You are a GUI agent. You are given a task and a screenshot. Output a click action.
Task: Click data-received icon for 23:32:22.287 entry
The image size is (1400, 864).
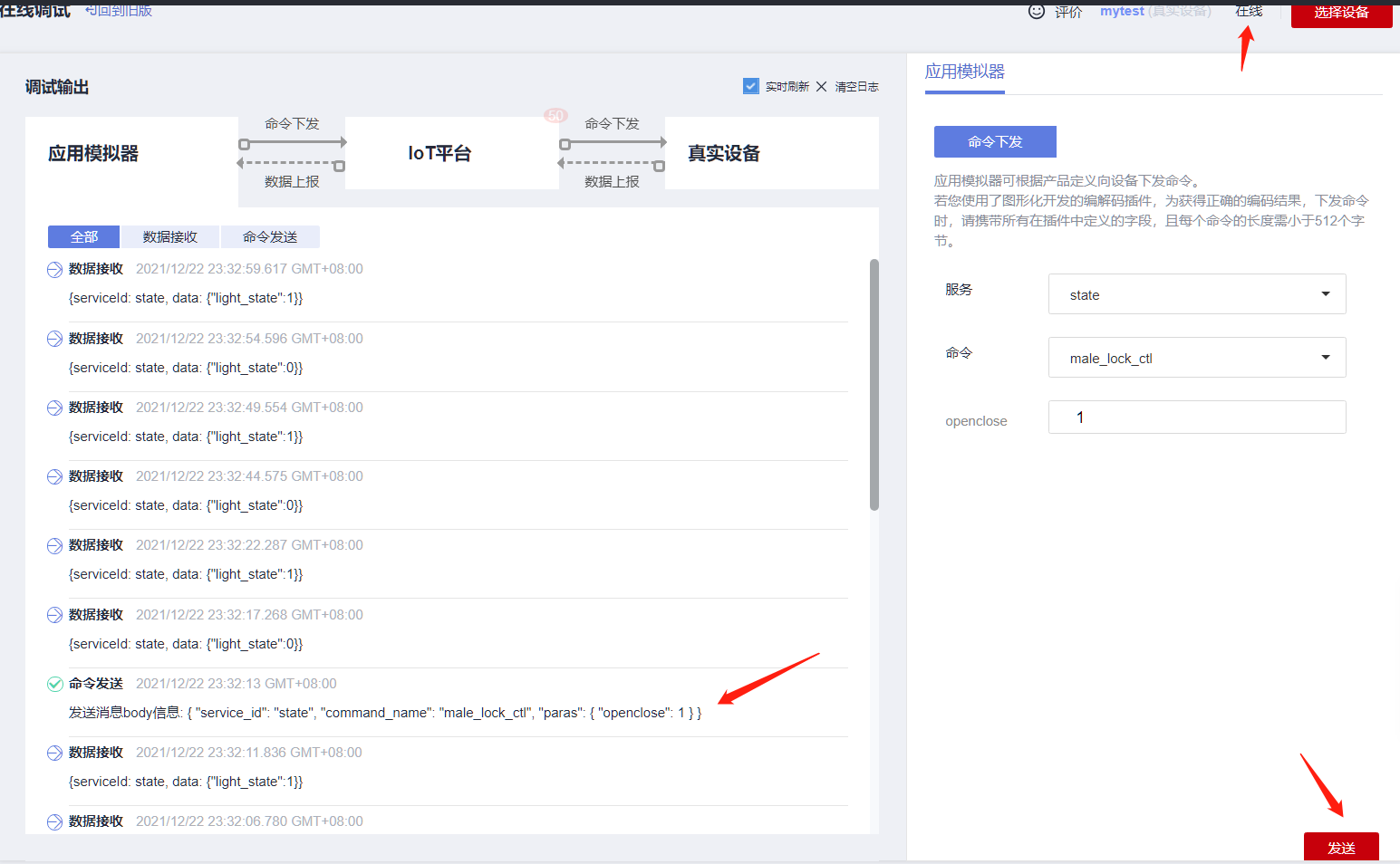[x=54, y=545]
